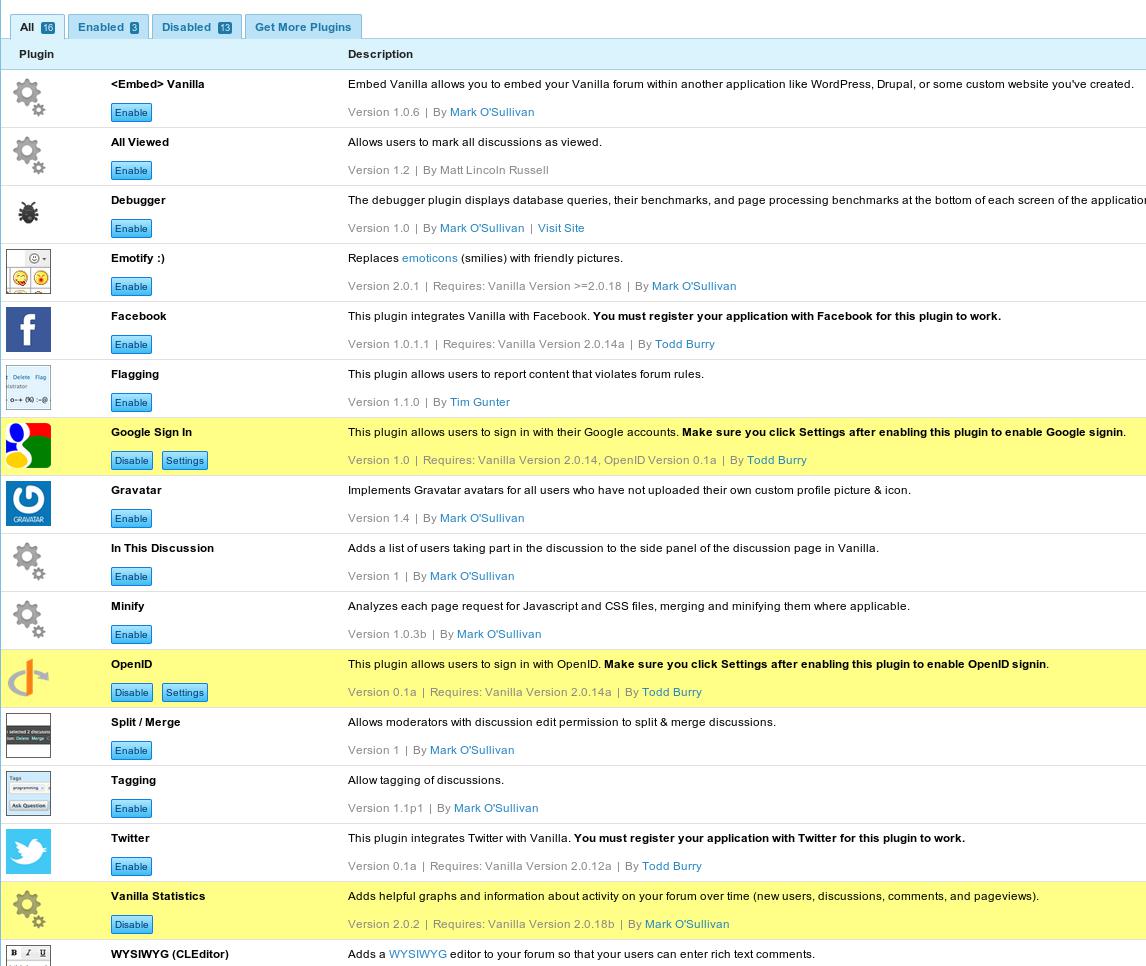Click the Debugger bug icon
The height and width of the screenshot is (966, 1146).
point(28,212)
